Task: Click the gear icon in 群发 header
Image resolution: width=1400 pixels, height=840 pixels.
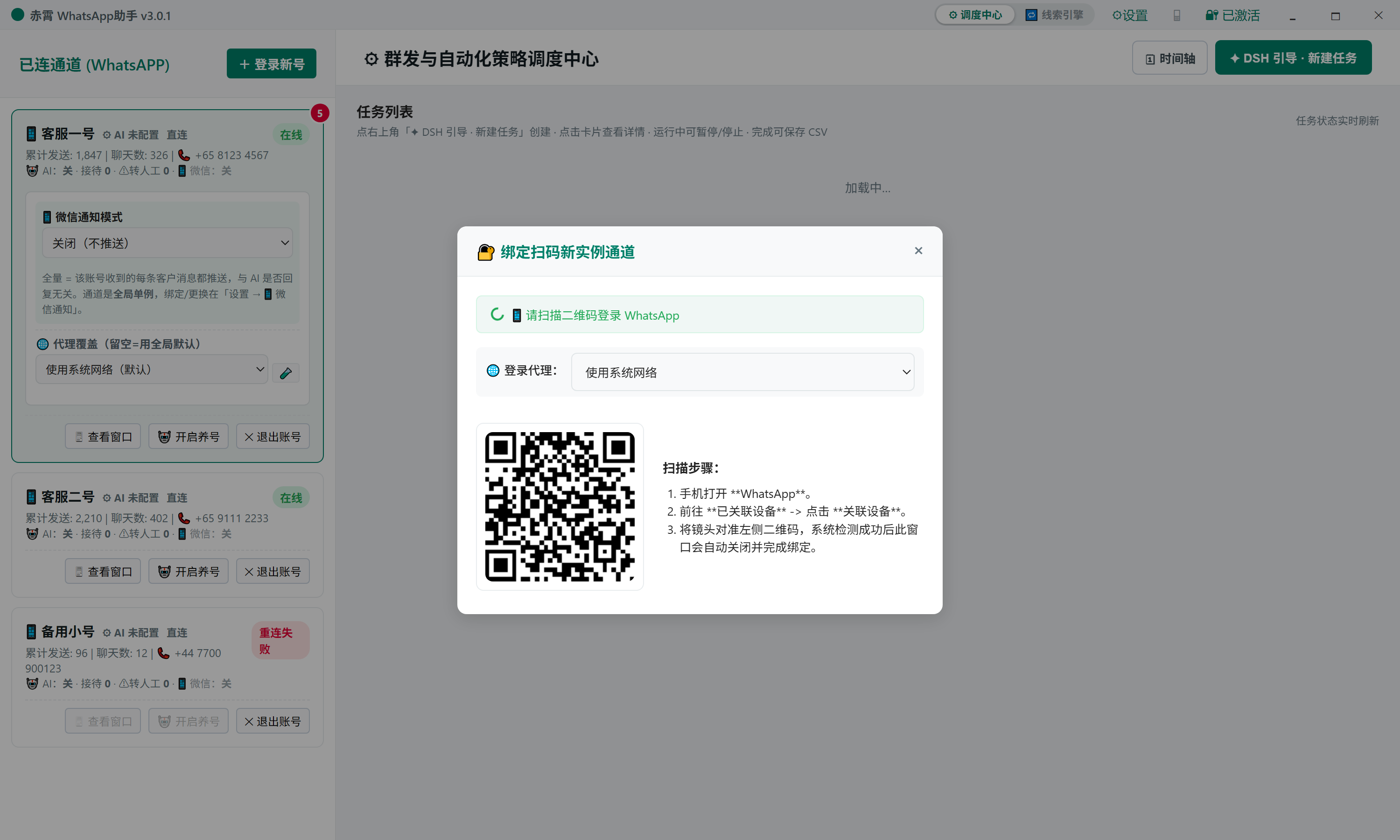Action: [371, 58]
